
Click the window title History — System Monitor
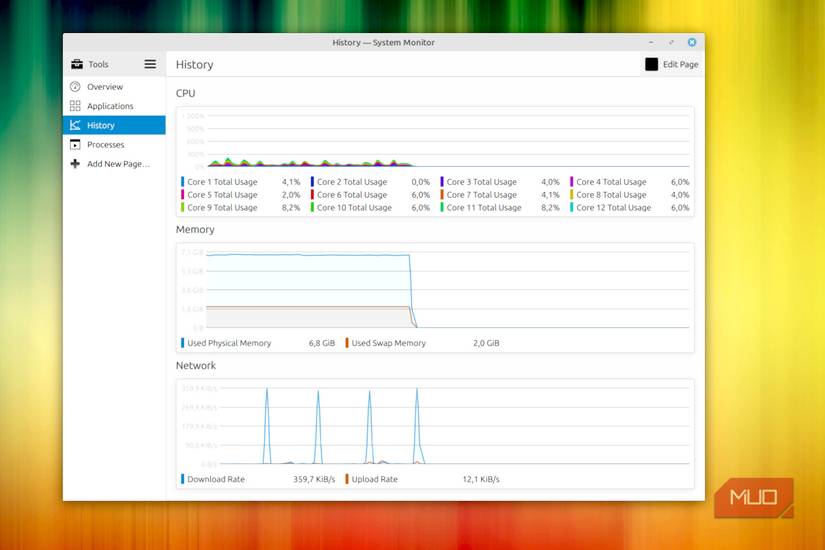[383, 42]
